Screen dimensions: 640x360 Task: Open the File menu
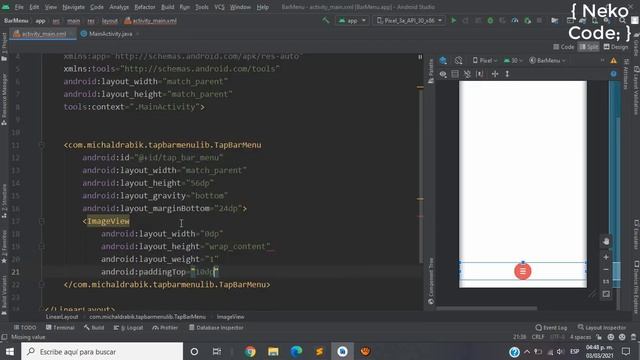pyautogui.click(x=19, y=7)
